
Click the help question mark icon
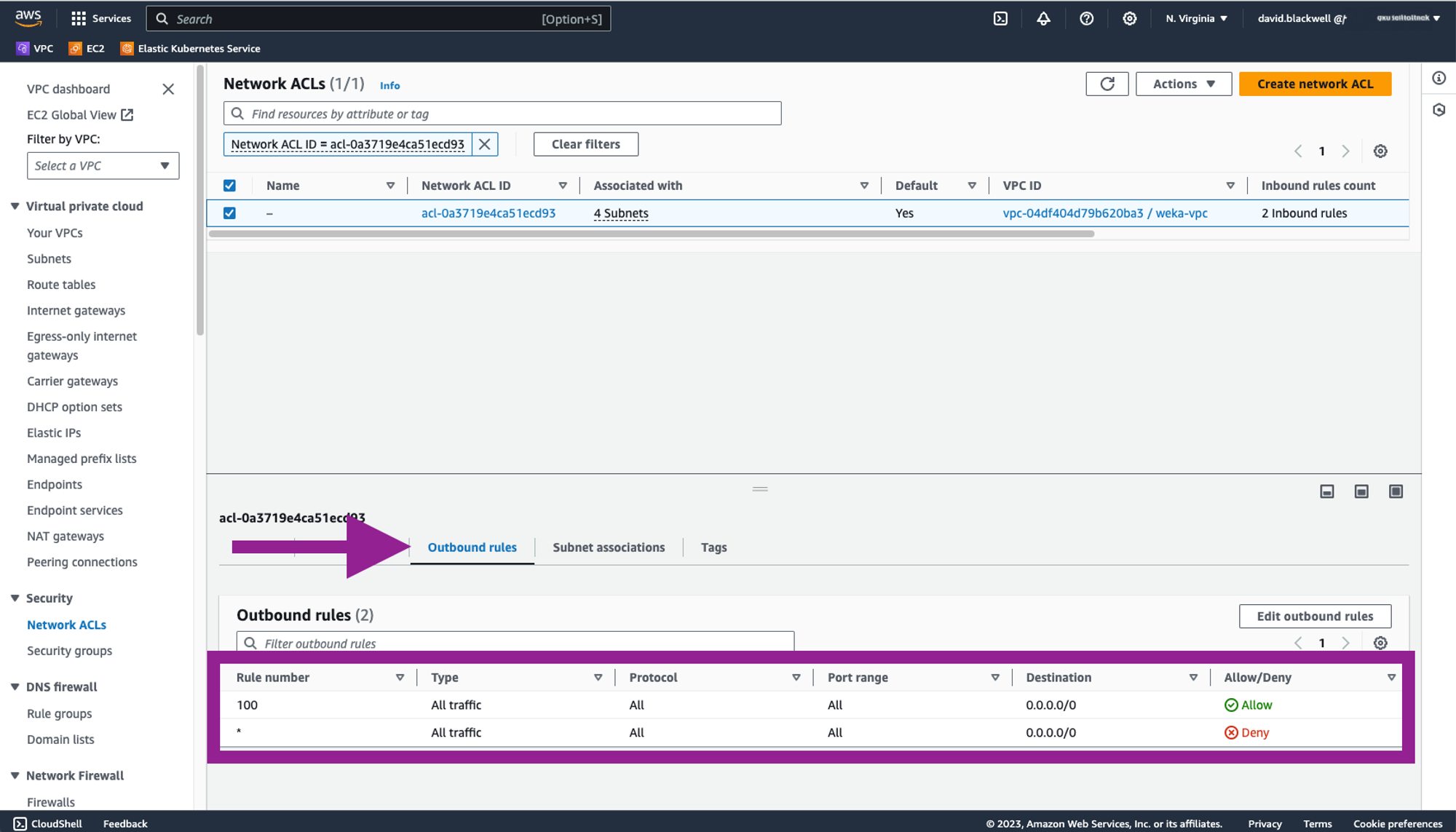[x=1086, y=19]
